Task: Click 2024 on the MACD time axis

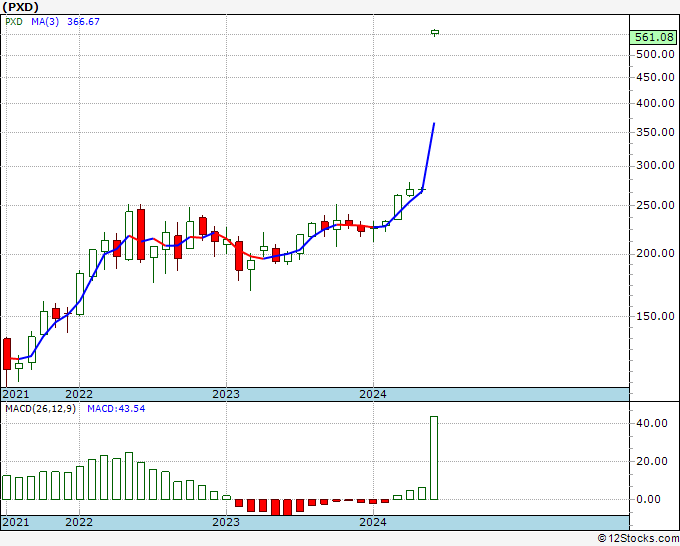Action: [373, 522]
